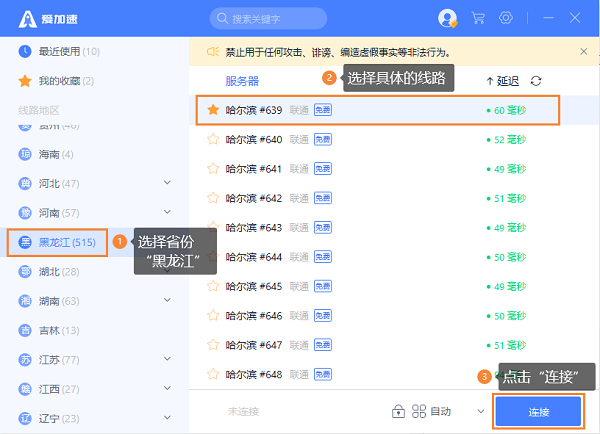
Task: Click the 52 ms latency of #640
Action: coord(506,140)
